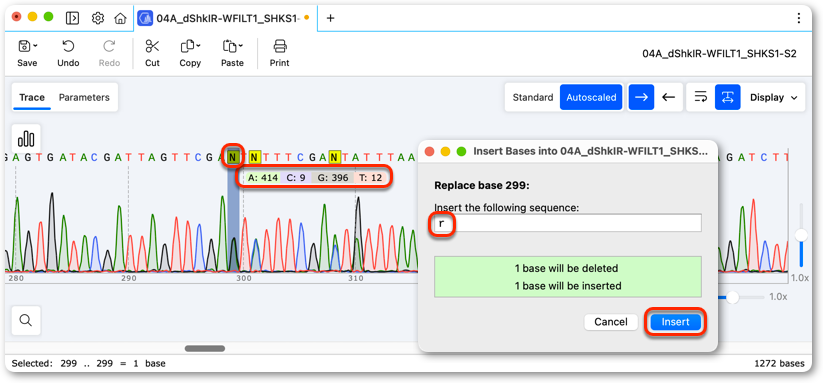This screenshot has width=823, height=383.
Task: Go to the home icon
Action: [x=120, y=18]
